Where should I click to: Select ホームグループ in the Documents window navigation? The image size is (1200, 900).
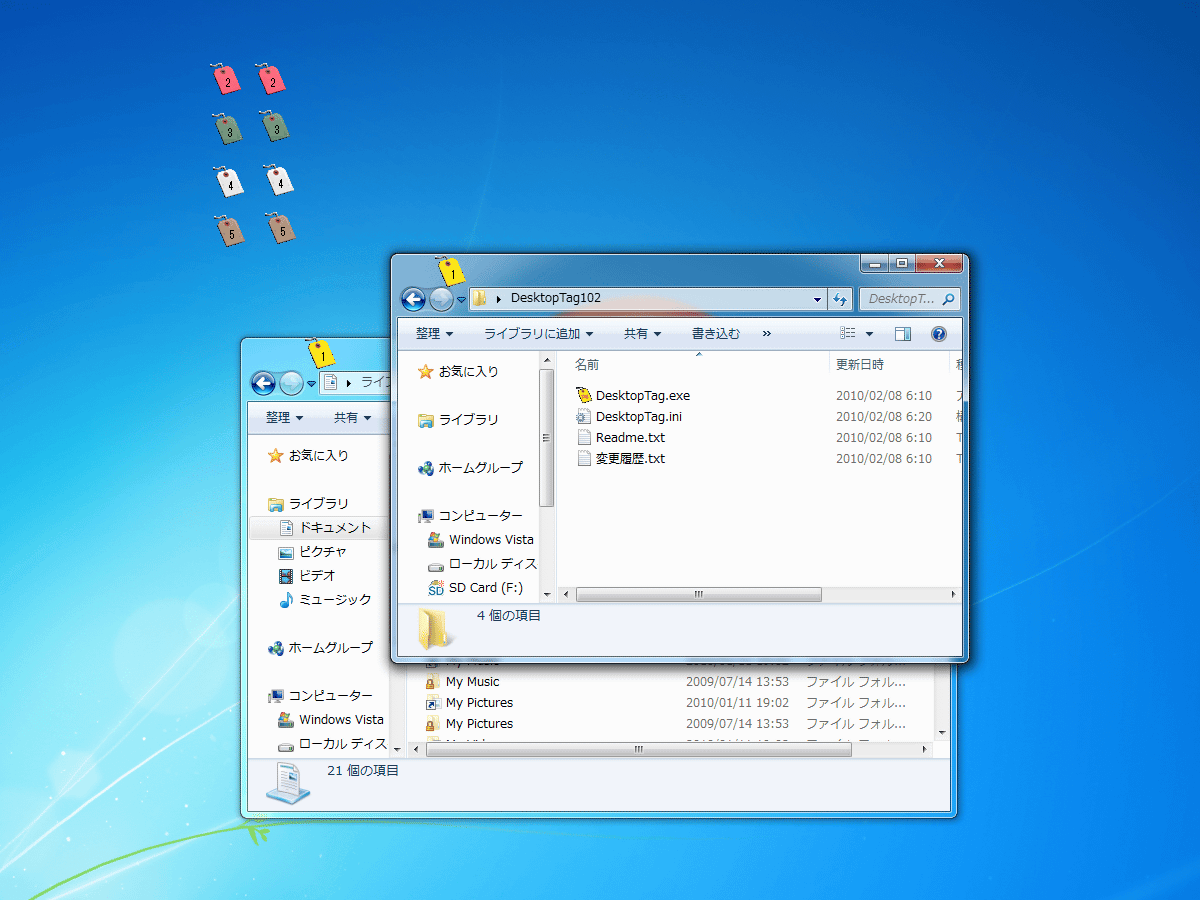click(x=320, y=647)
